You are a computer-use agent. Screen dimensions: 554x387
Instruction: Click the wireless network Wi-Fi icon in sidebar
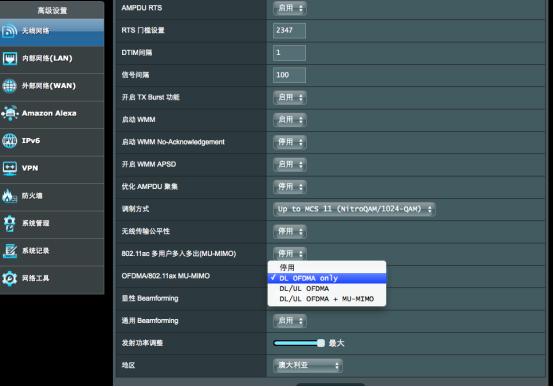tap(10, 31)
